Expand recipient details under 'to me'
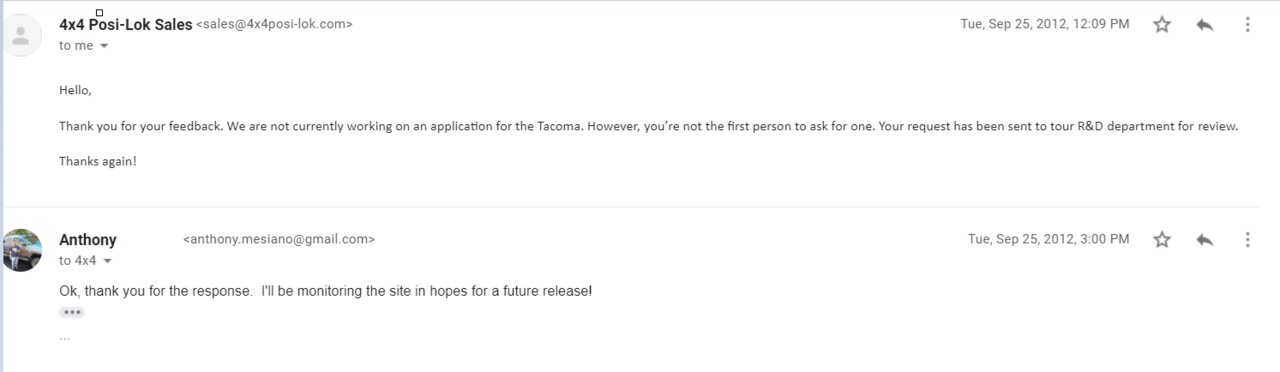 click(x=104, y=46)
